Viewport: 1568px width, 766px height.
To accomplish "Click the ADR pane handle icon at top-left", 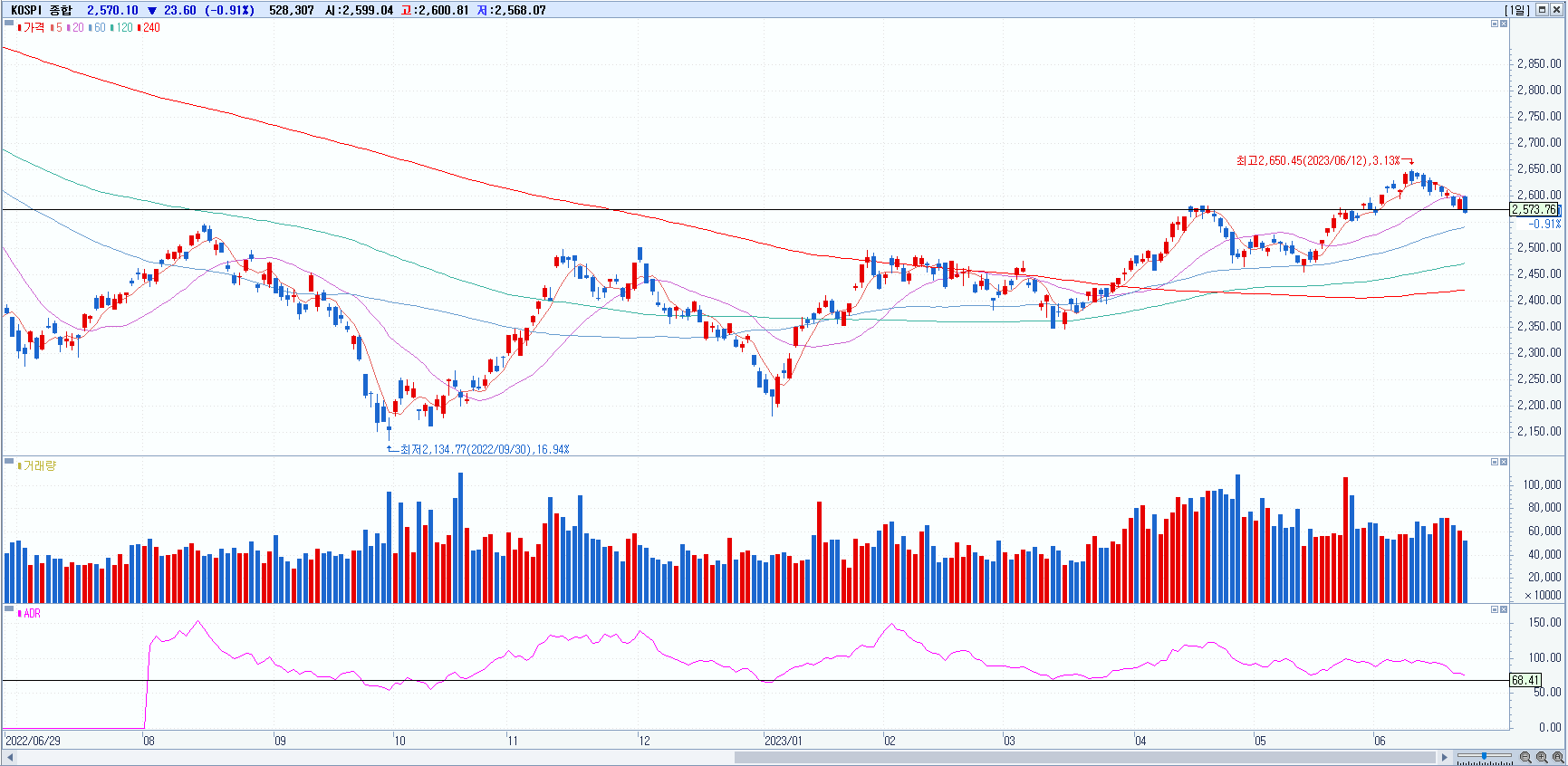I will [x=9, y=608].
